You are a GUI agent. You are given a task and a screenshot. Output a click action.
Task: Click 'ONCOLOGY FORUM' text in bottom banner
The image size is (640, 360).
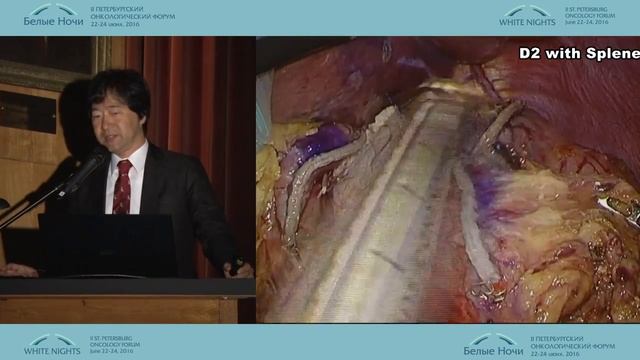coord(115,345)
